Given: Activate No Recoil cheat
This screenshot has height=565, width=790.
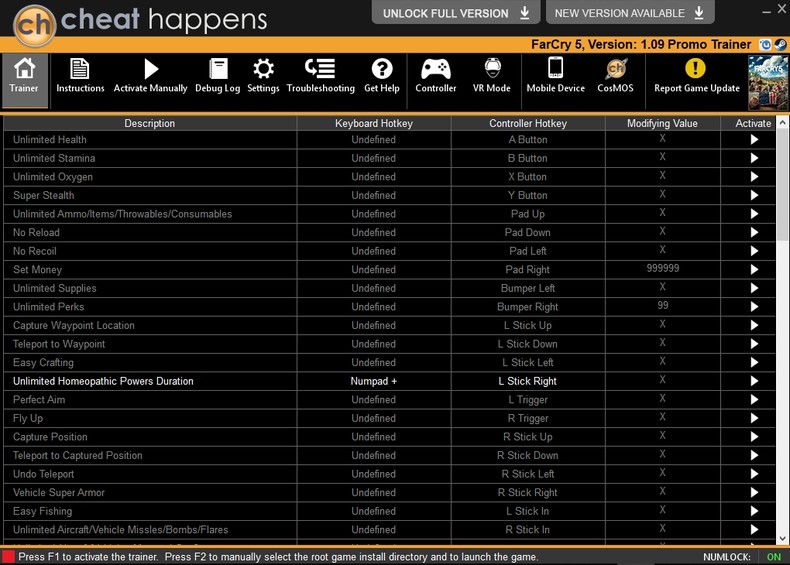Looking at the screenshot, I should click(x=754, y=251).
